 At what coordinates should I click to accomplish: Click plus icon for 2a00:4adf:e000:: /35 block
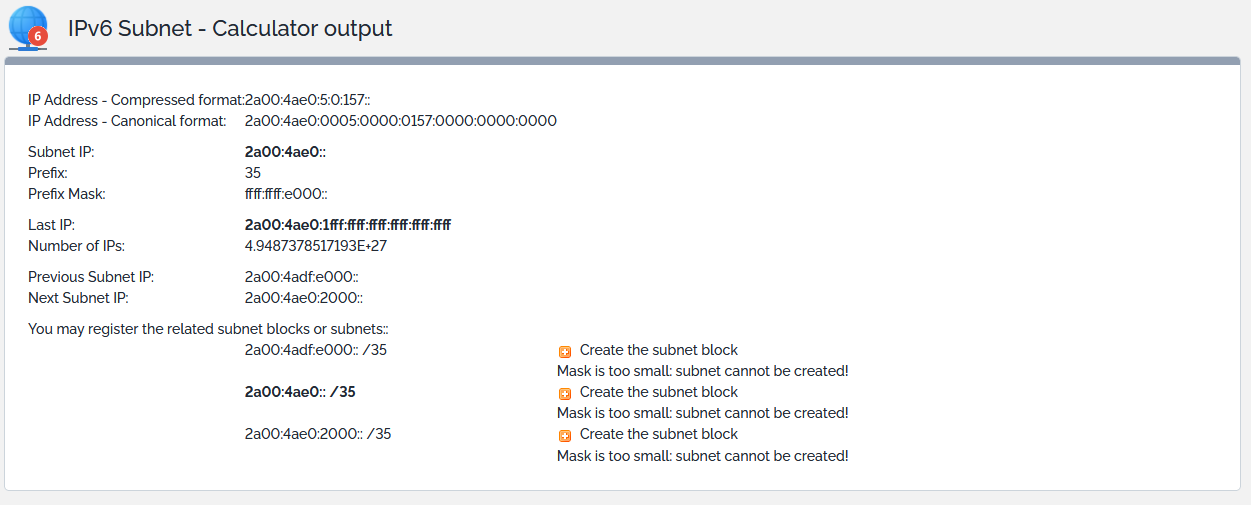[x=565, y=351]
